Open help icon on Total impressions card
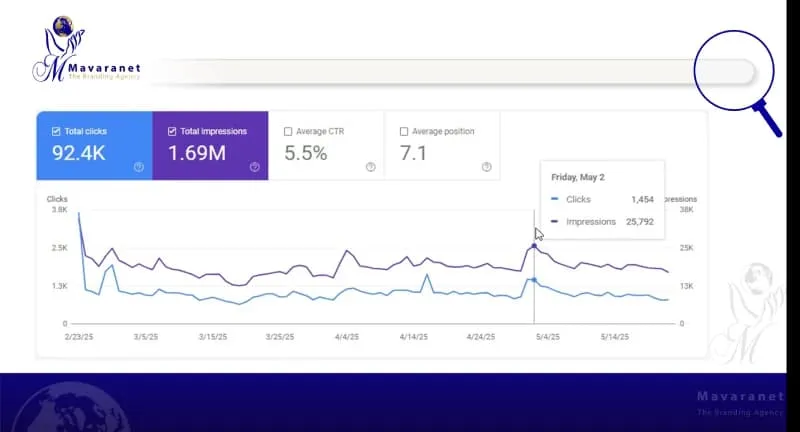Screen dimensions: 800x432 254,167
